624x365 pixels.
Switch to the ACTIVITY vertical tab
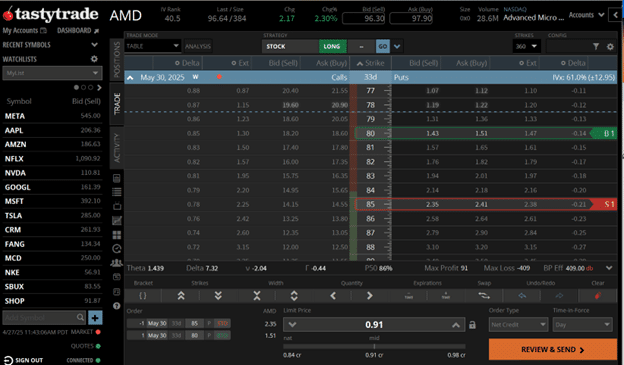point(117,147)
